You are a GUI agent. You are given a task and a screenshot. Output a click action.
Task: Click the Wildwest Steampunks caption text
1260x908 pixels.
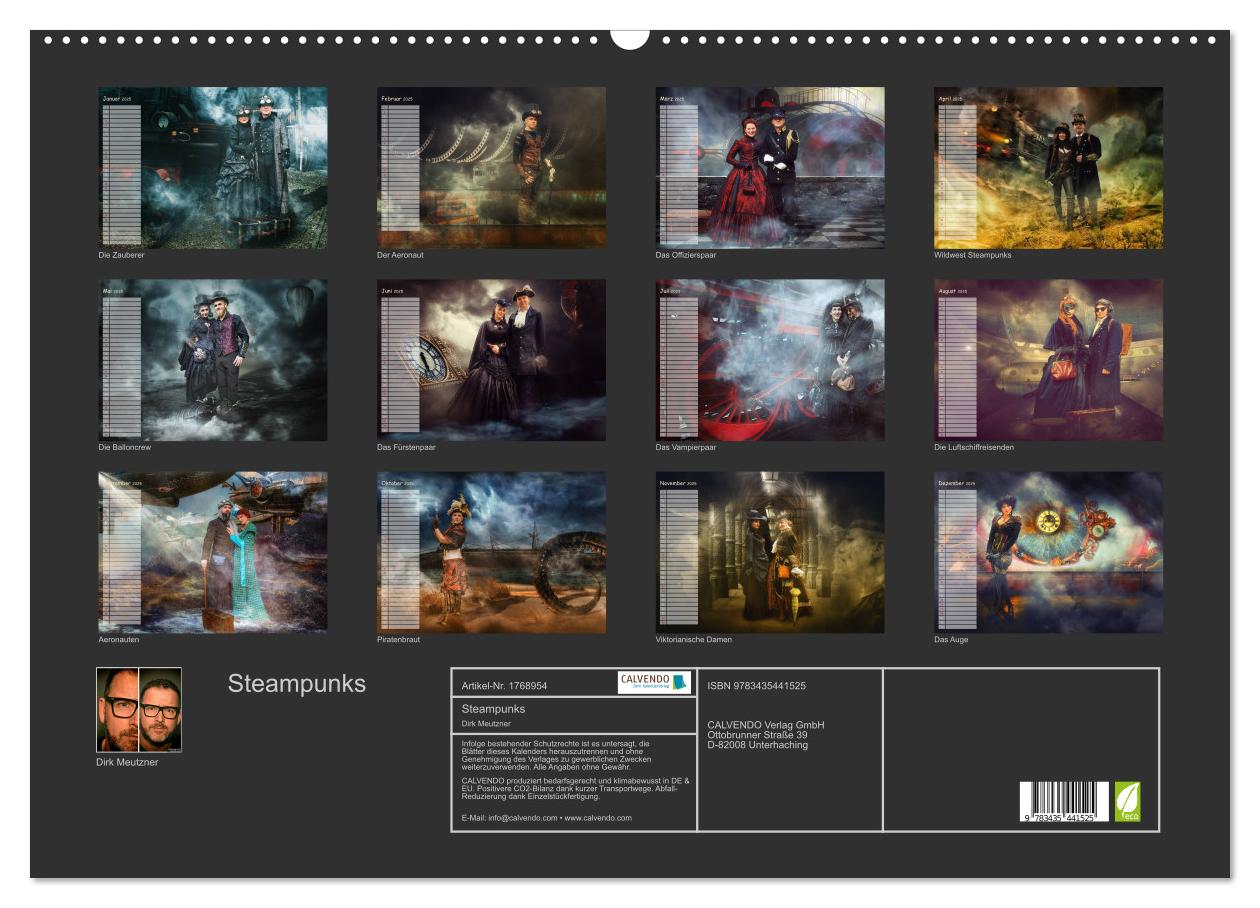tap(973, 255)
